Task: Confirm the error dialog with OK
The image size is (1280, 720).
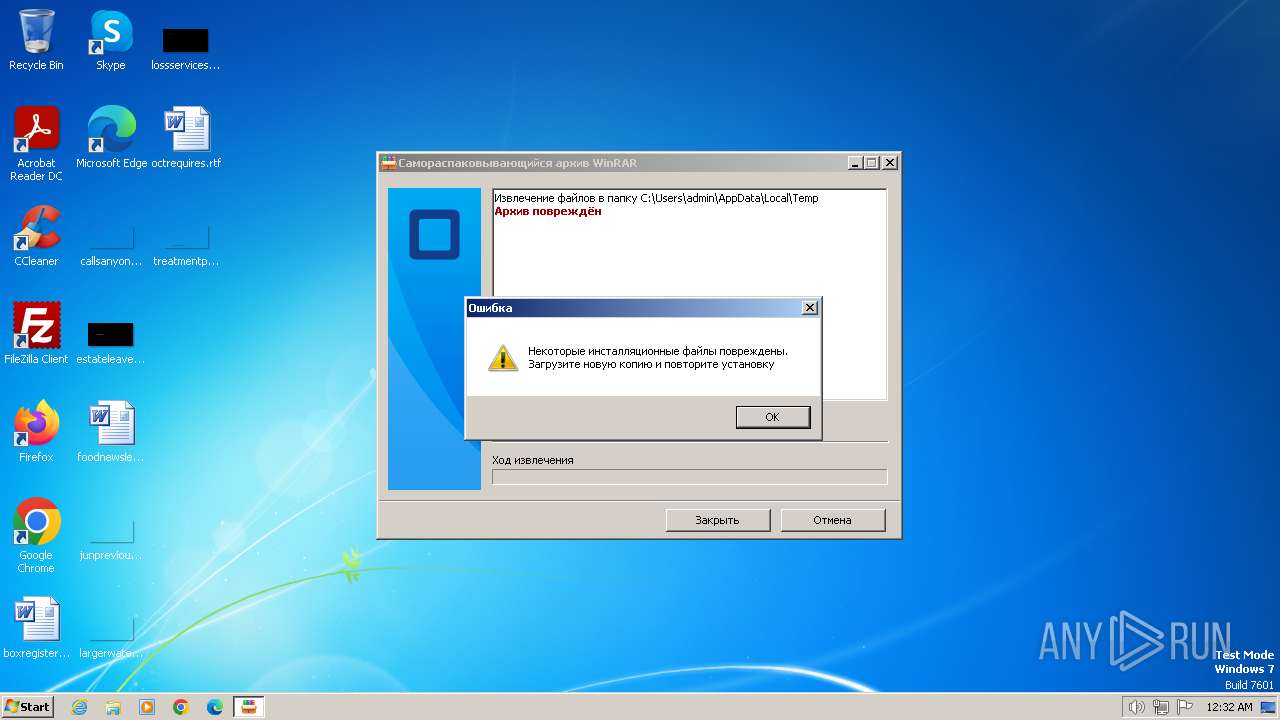Action: (773, 417)
